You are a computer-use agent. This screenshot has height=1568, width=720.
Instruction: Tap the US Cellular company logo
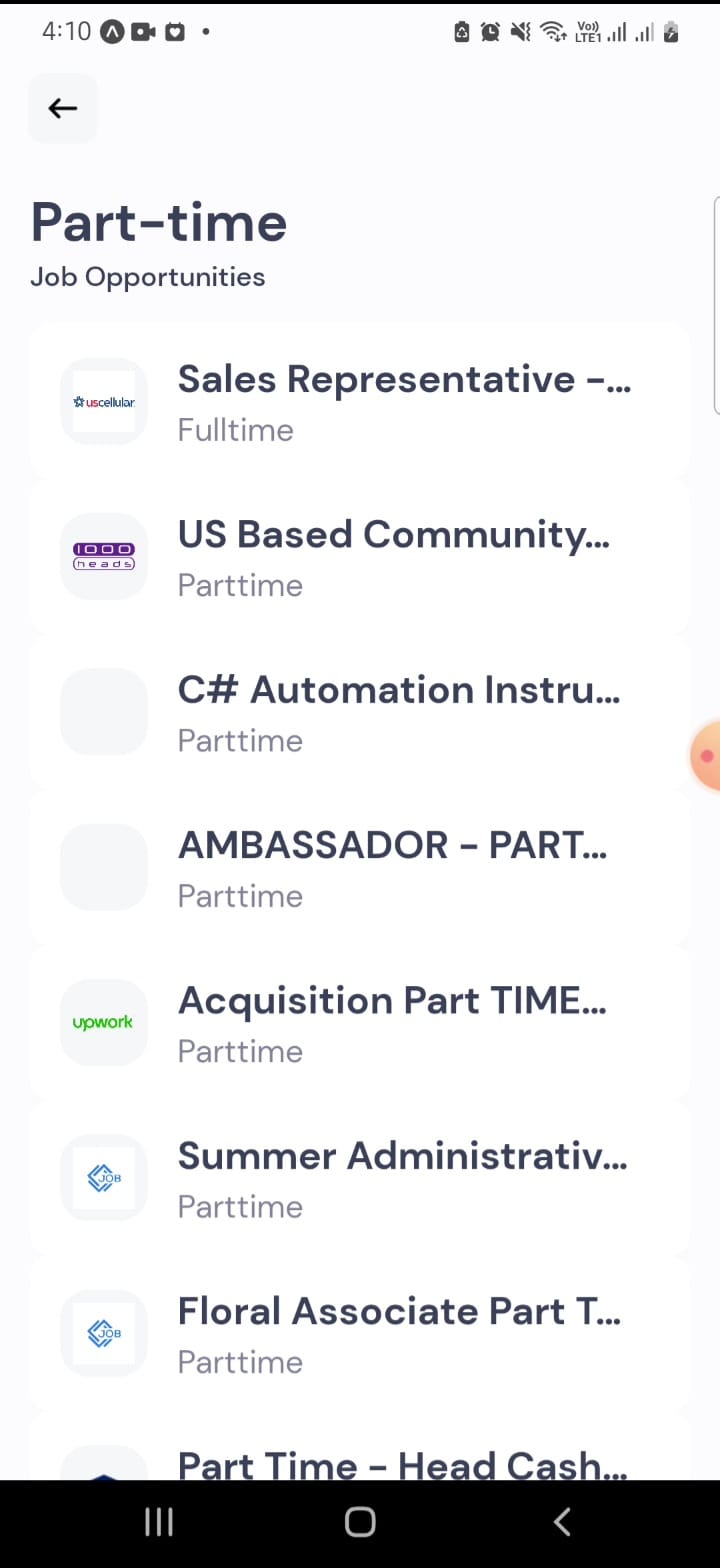coord(103,401)
